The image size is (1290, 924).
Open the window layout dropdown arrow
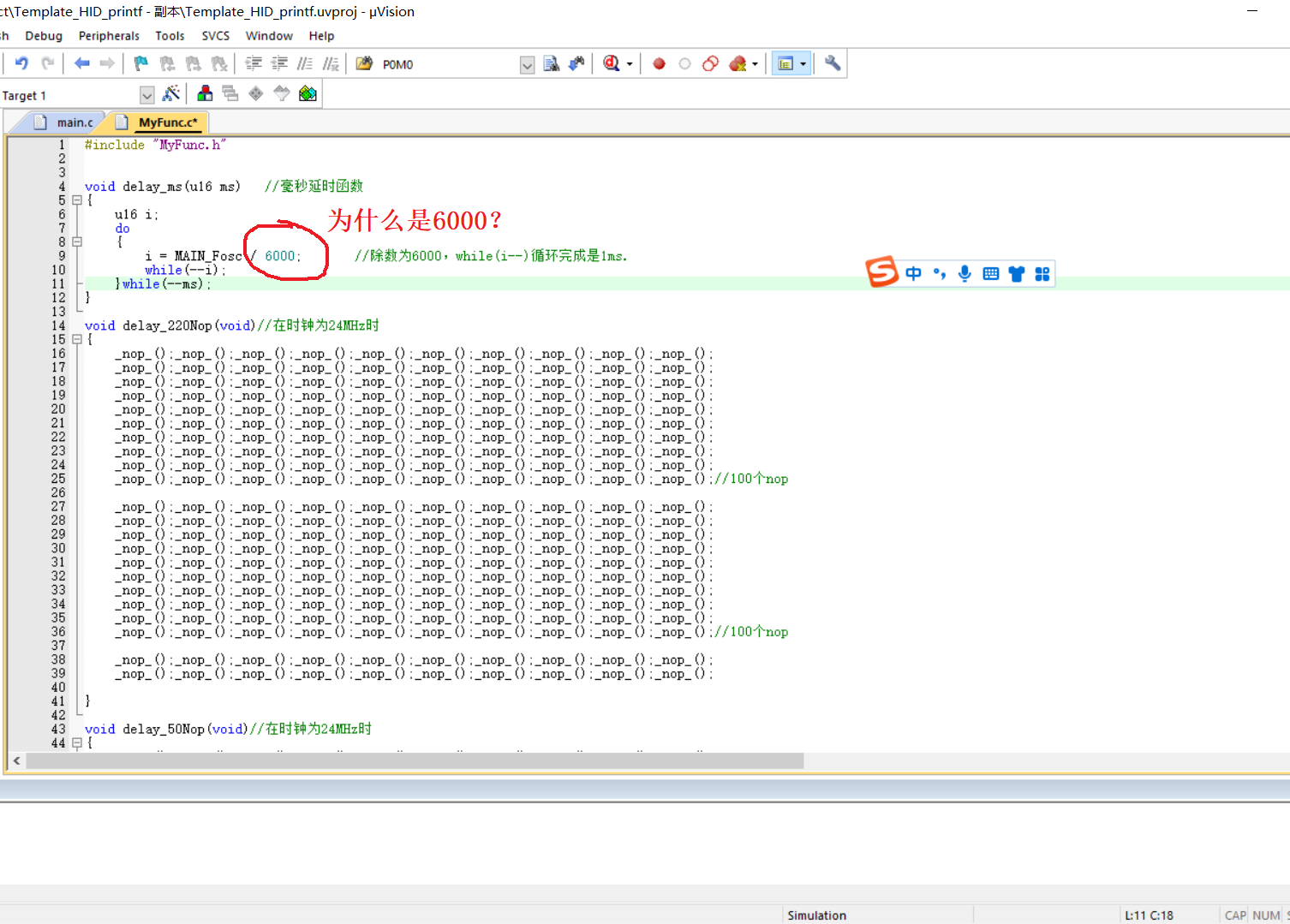pos(803,64)
